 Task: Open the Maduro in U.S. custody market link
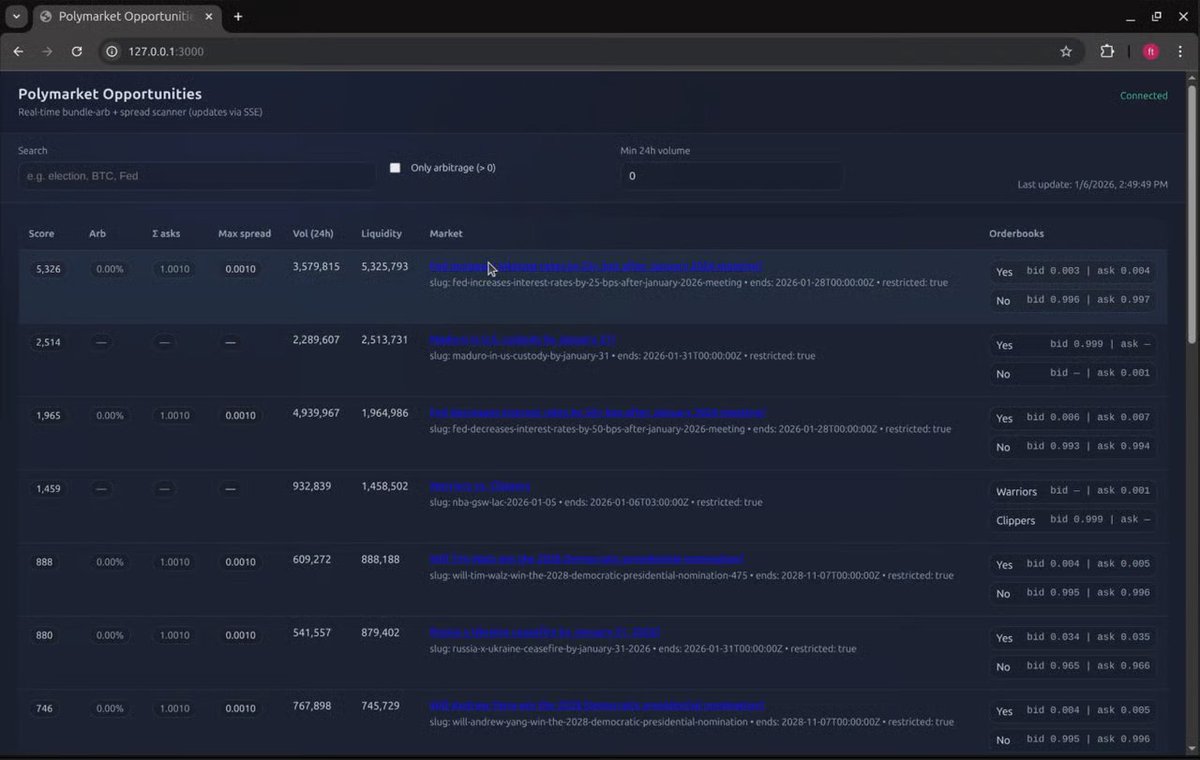pos(523,340)
